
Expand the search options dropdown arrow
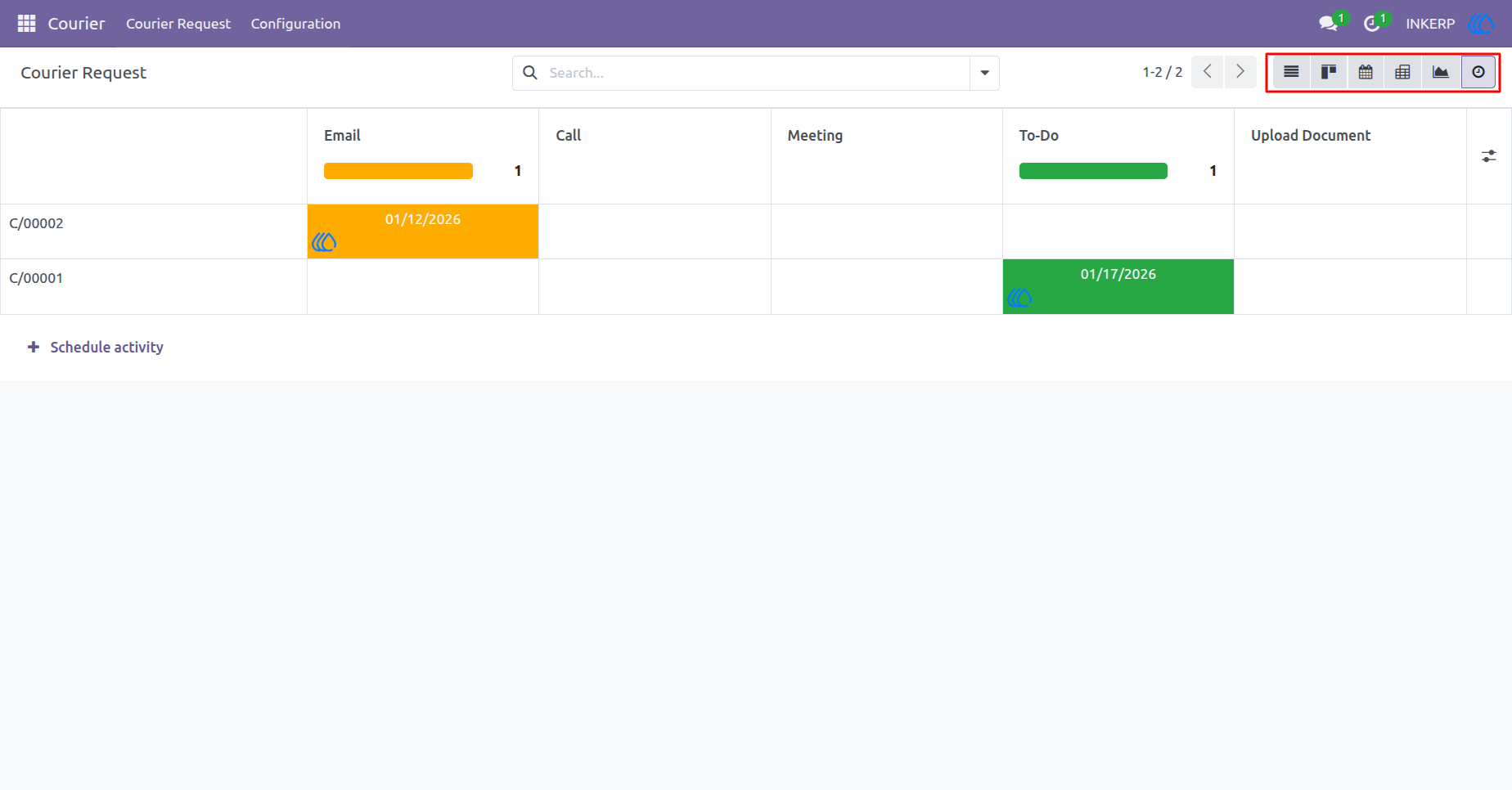click(x=984, y=73)
